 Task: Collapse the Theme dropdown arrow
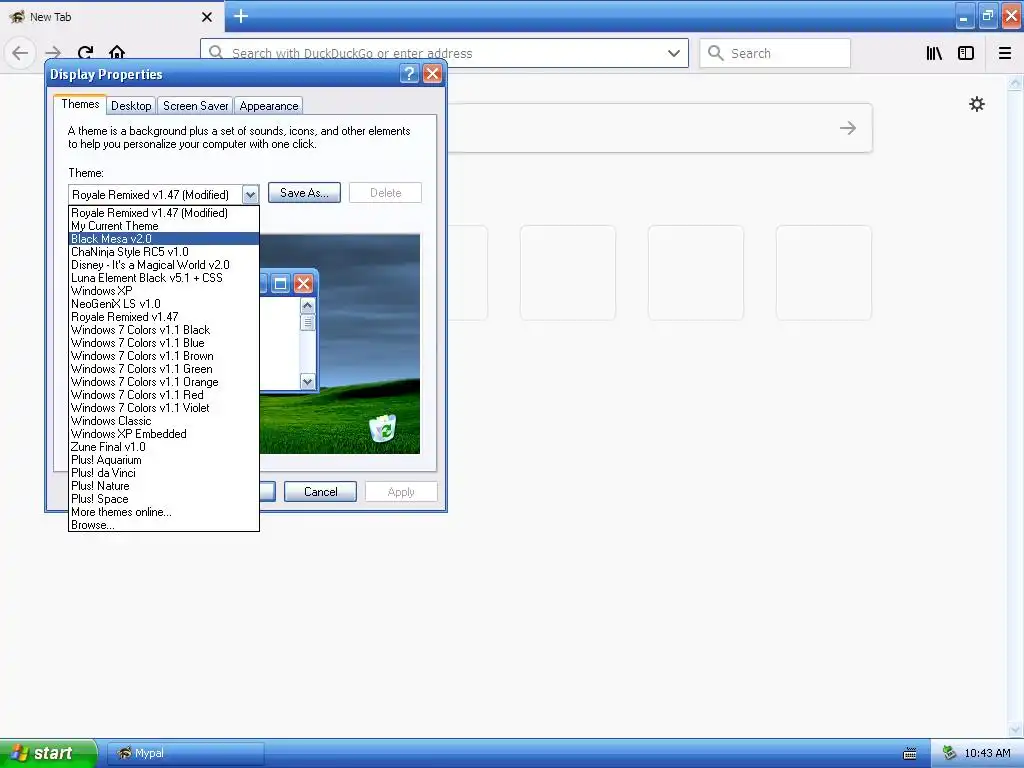click(250, 195)
